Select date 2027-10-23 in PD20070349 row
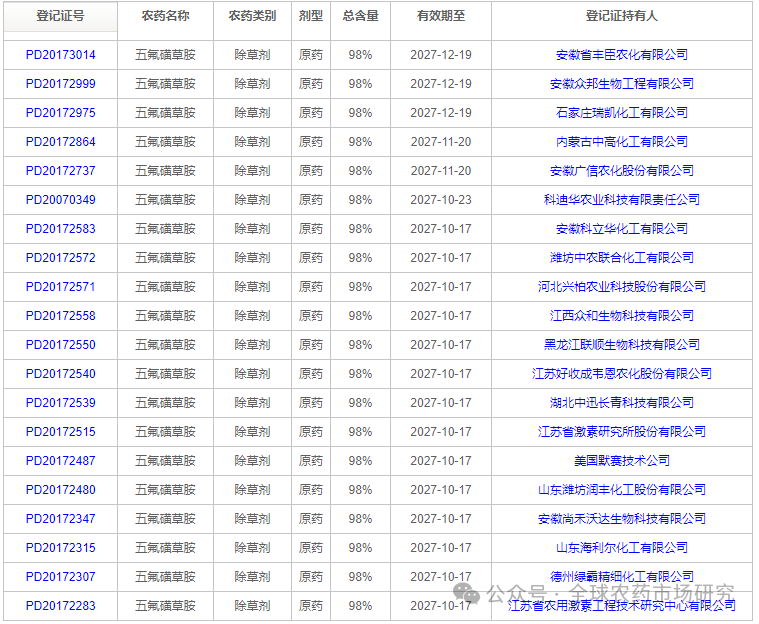This screenshot has height=624, width=759. pyautogui.click(x=441, y=200)
